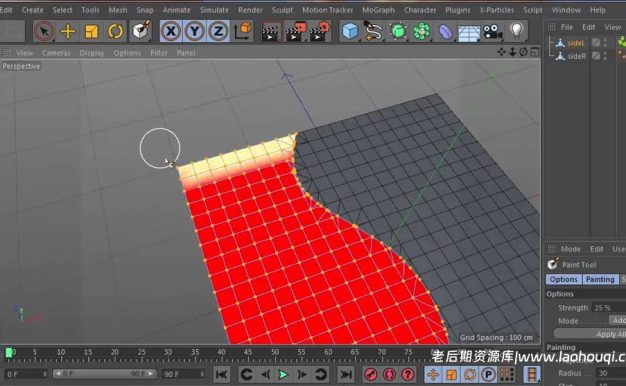Image resolution: width=626 pixels, height=386 pixels.
Task: Open the viewport Display menu
Action: (x=91, y=53)
